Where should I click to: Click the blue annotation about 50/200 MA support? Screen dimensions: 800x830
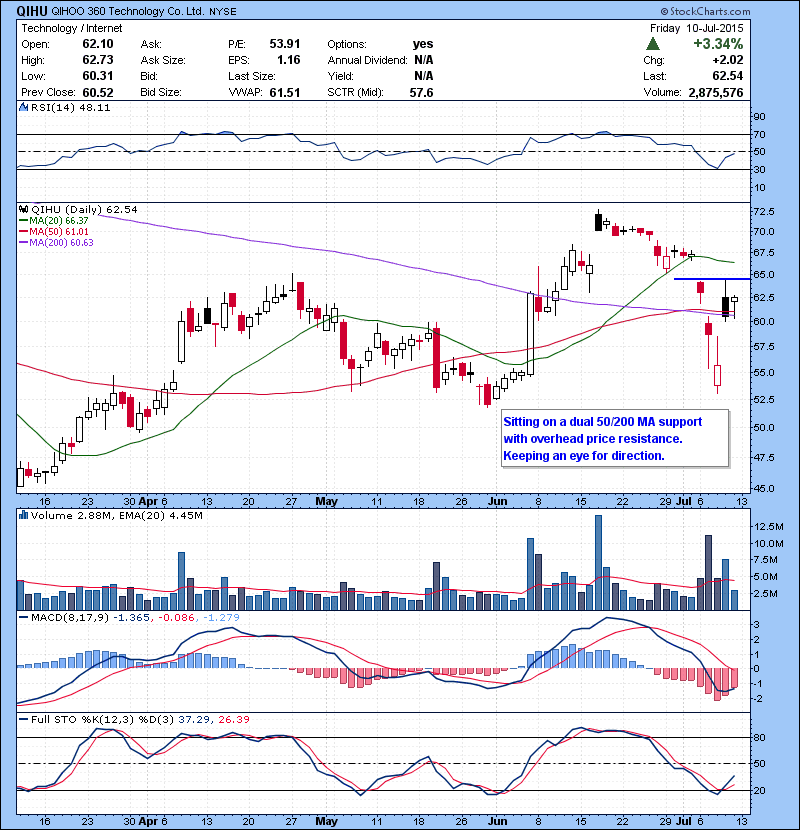pos(615,438)
